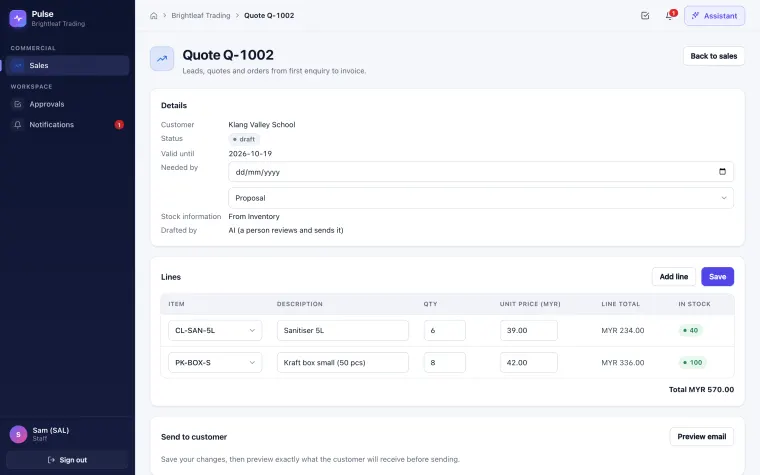The height and width of the screenshot is (475, 760).
Task: Click the Needed by date field
Action: tap(481, 172)
